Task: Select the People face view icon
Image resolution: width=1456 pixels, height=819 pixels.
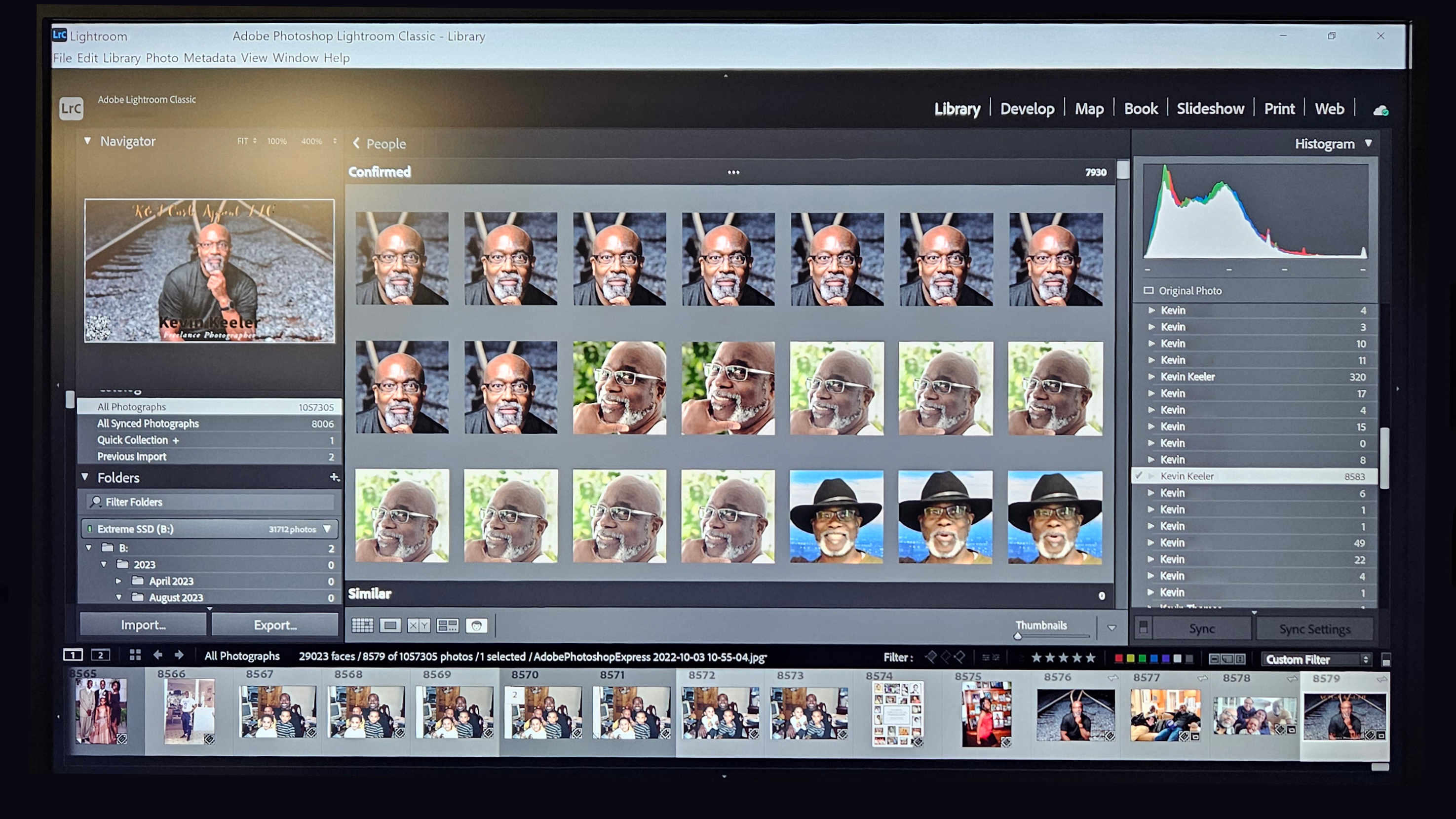Action: 476,625
